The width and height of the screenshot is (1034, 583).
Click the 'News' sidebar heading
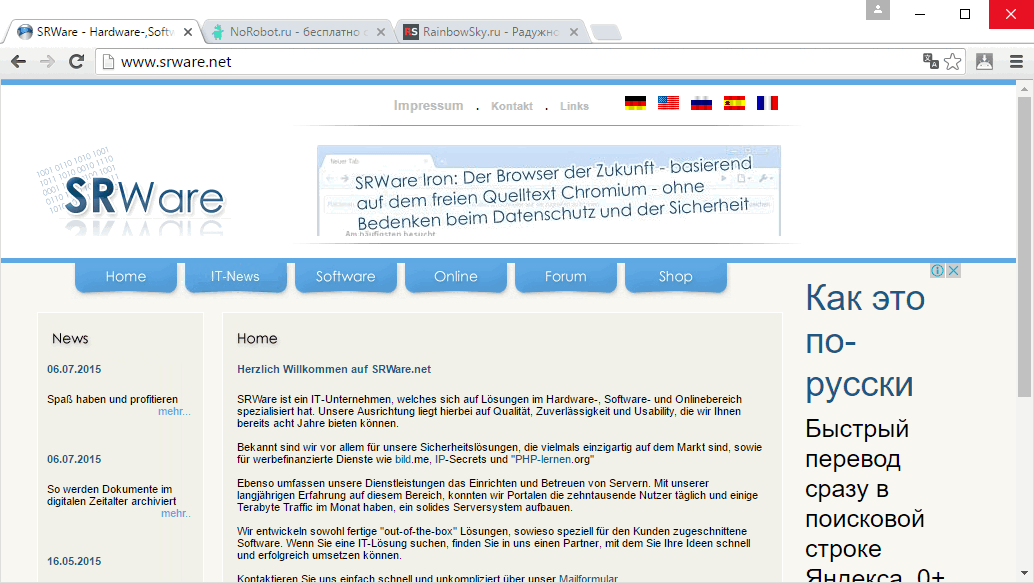tap(70, 338)
